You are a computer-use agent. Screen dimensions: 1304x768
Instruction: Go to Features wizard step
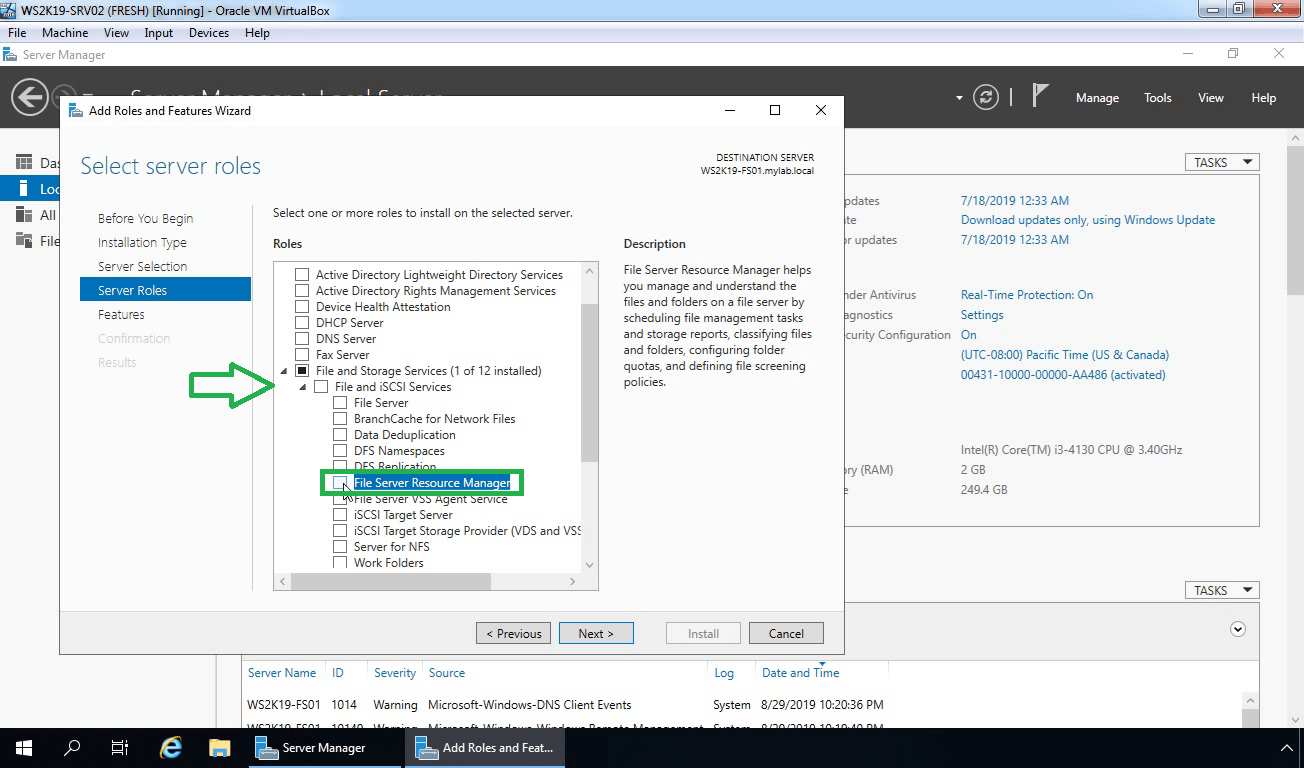pos(121,314)
